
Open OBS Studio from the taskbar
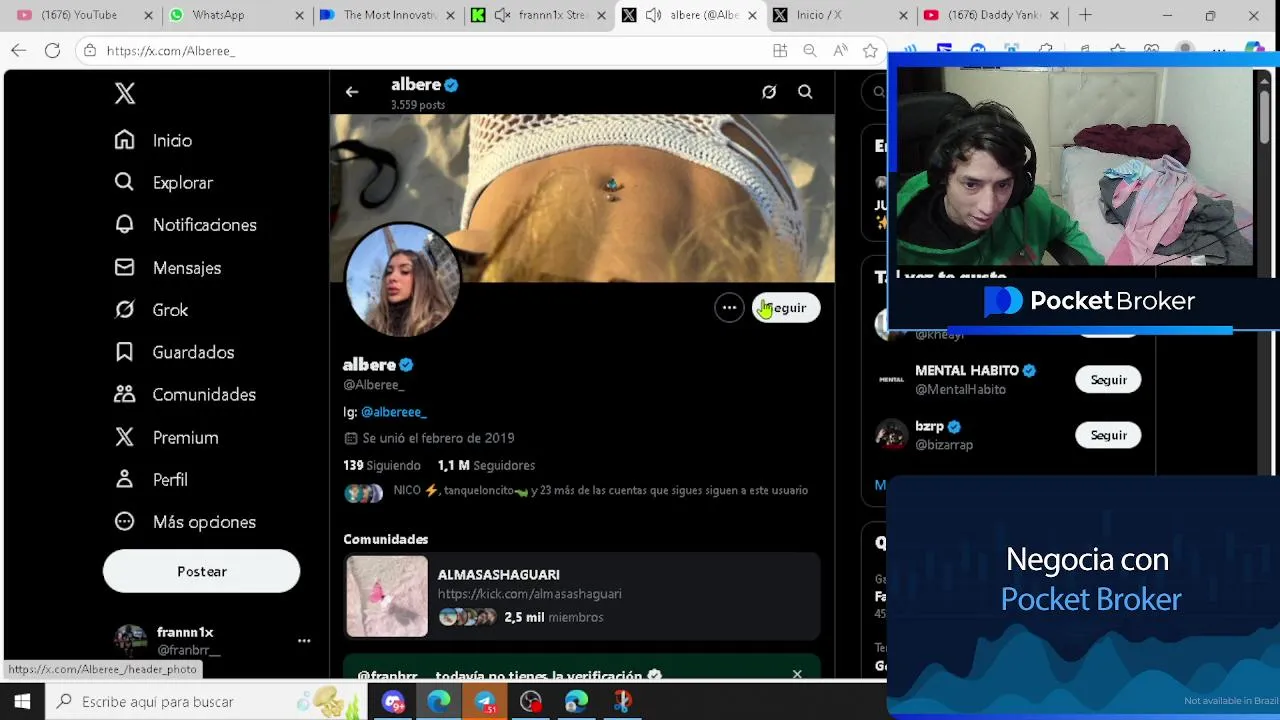tap(531, 702)
